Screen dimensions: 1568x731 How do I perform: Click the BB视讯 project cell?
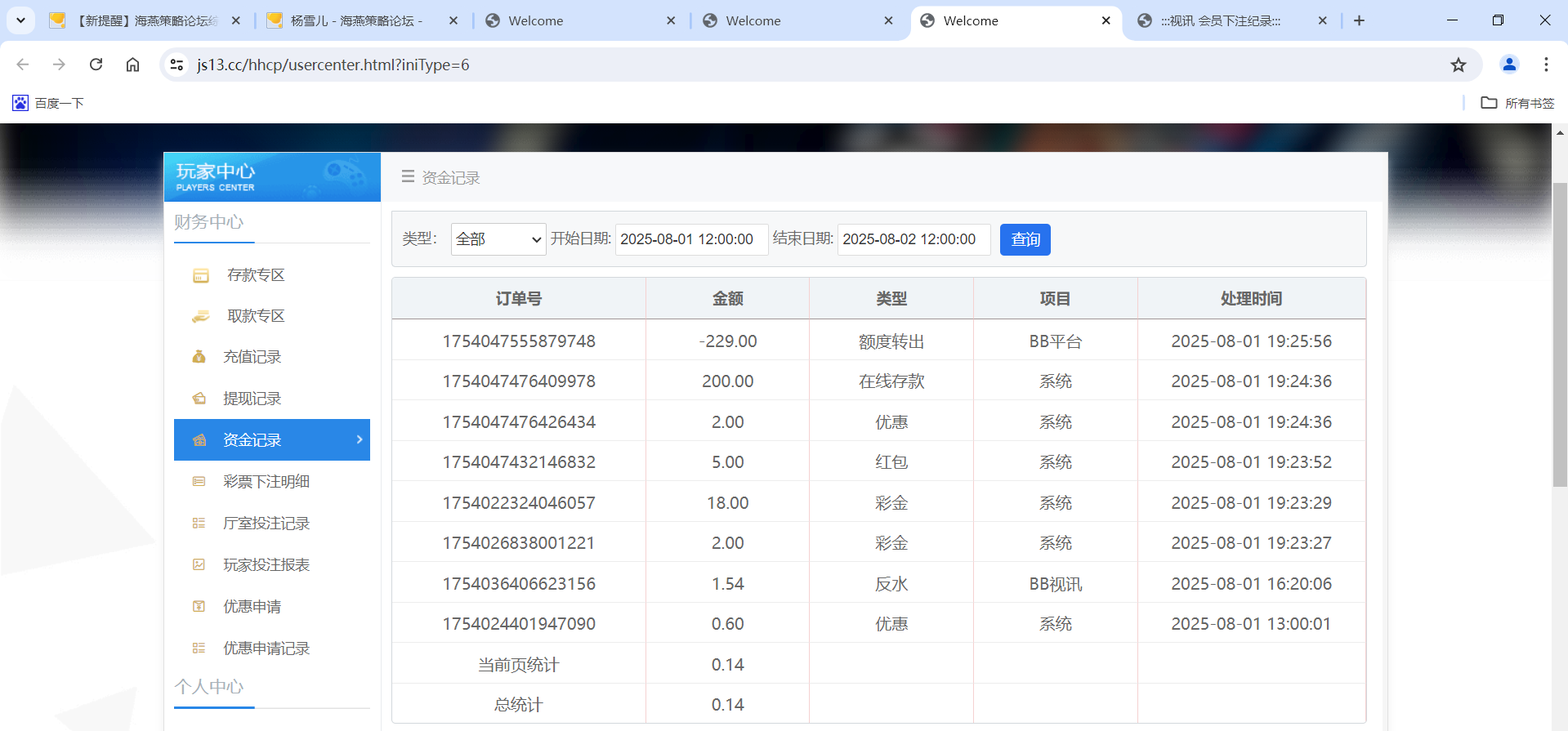coord(1056,584)
